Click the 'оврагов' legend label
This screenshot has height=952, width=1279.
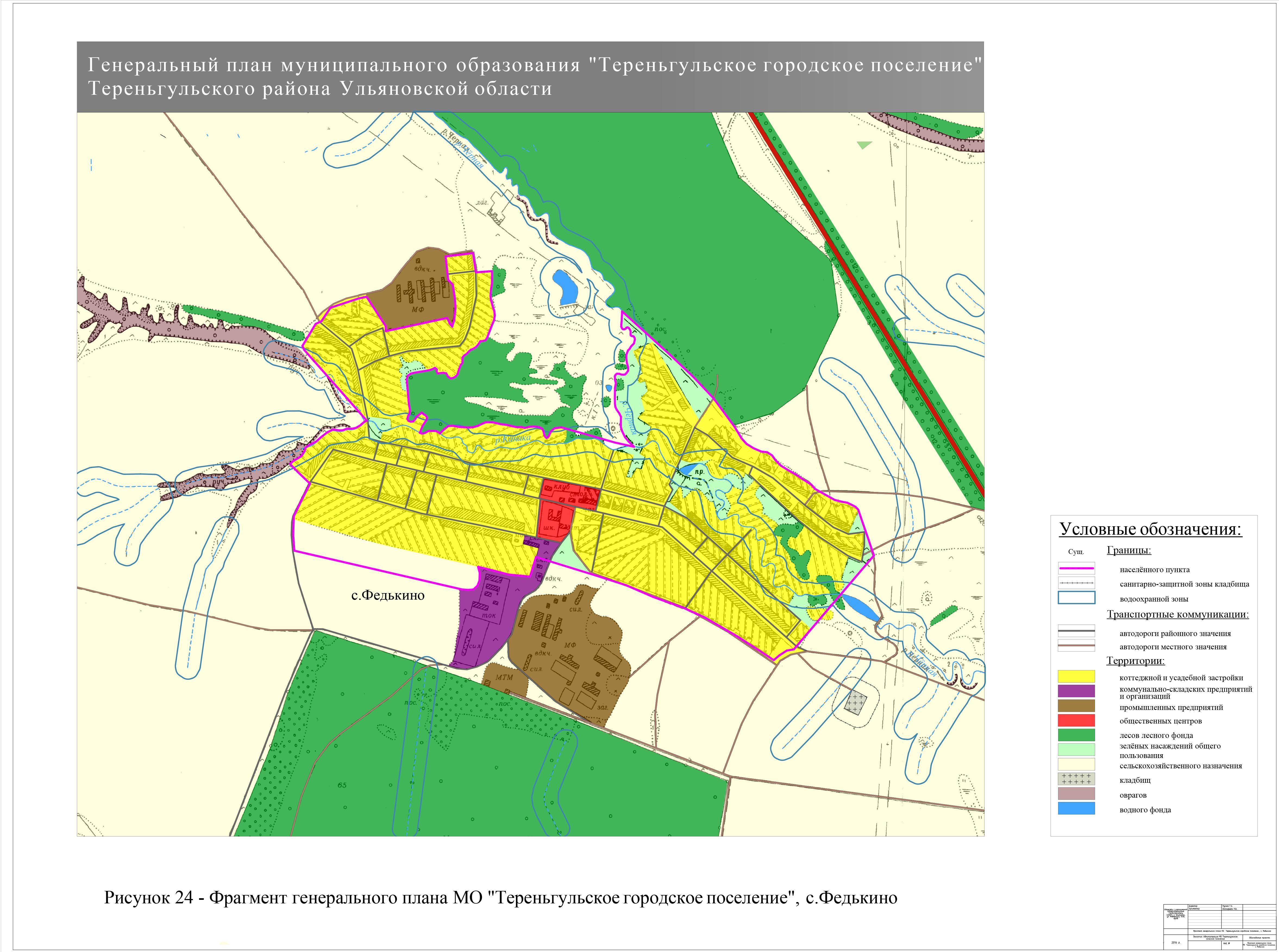(1133, 795)
